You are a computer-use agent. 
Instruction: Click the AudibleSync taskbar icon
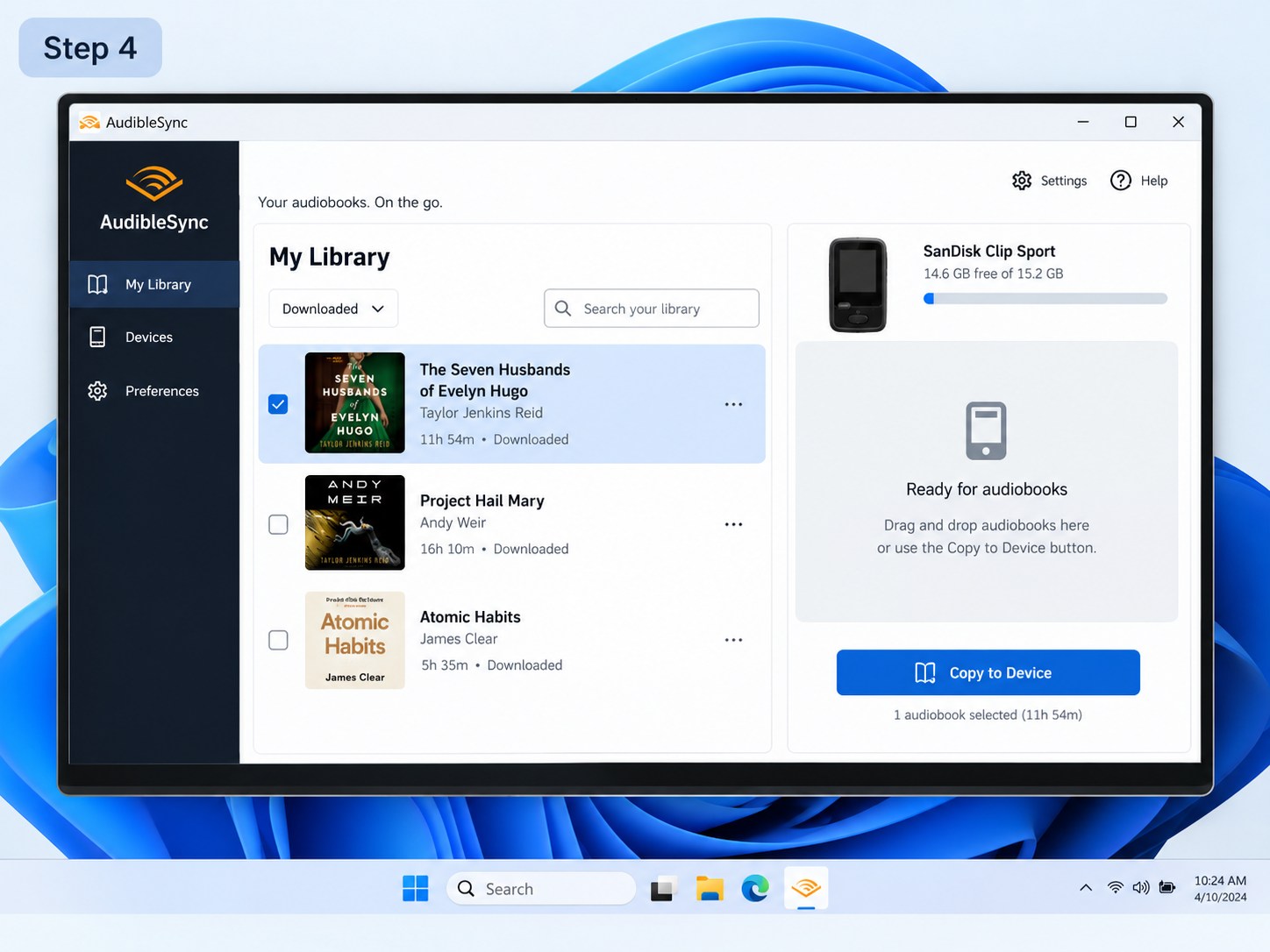coord(806,888)
